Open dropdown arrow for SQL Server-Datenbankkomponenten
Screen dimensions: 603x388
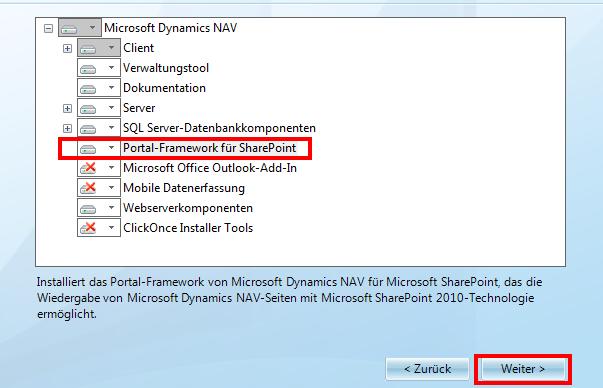[x=111, y=128]
